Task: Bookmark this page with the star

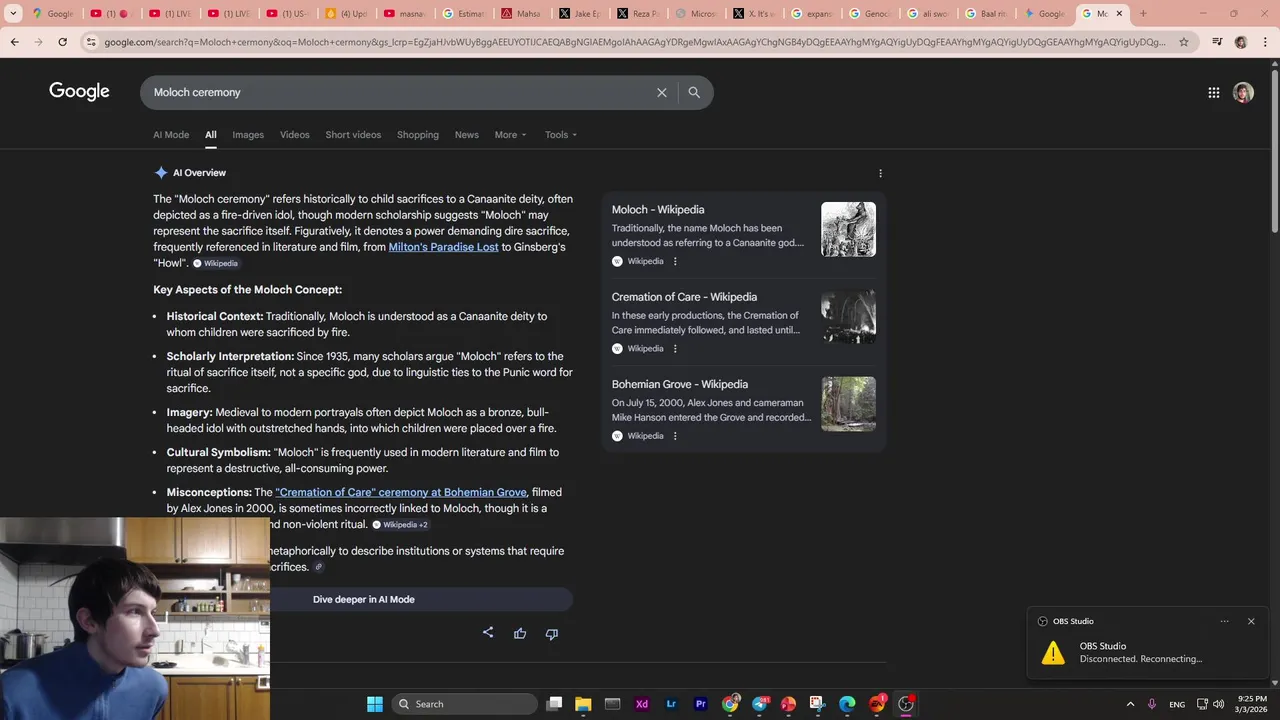Action: coord(1184,42)
